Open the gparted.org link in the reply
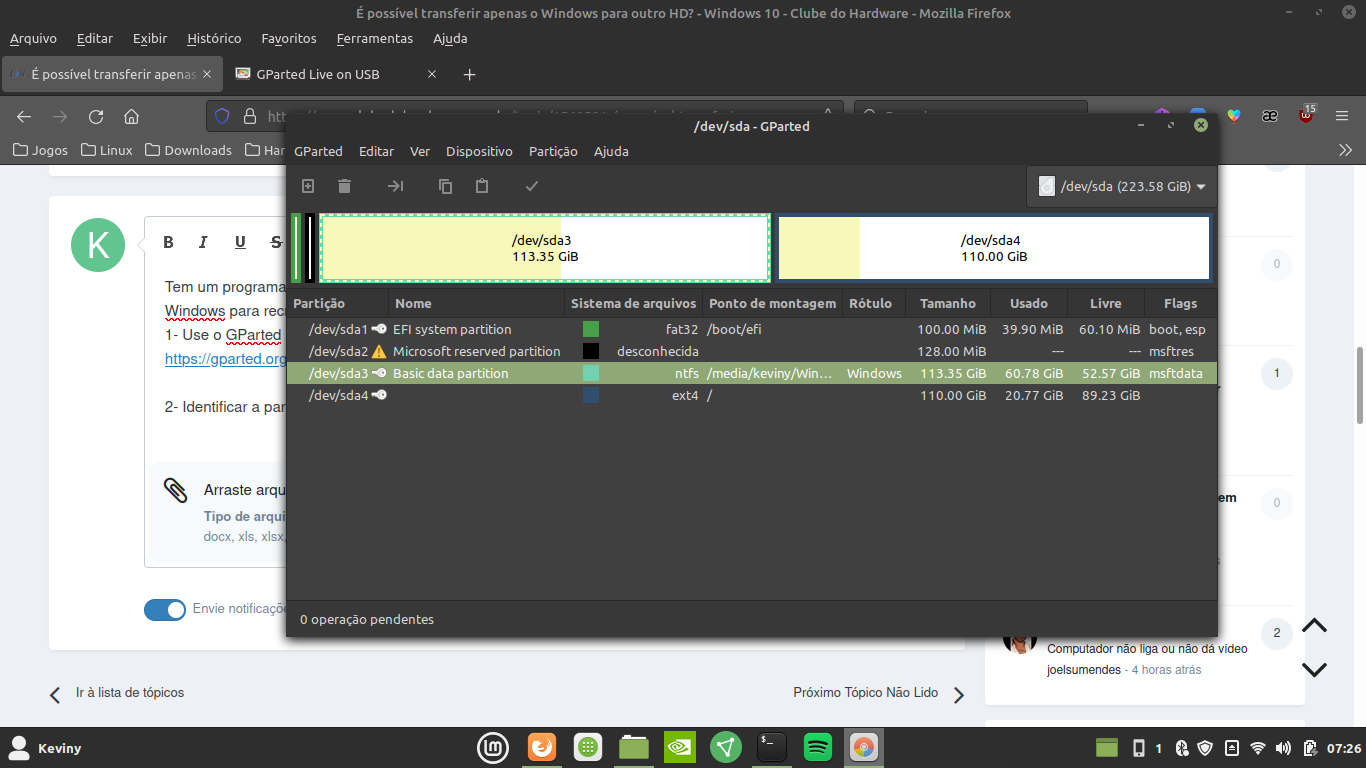Screen dimensions: 1366x768 tap(226, 358)
